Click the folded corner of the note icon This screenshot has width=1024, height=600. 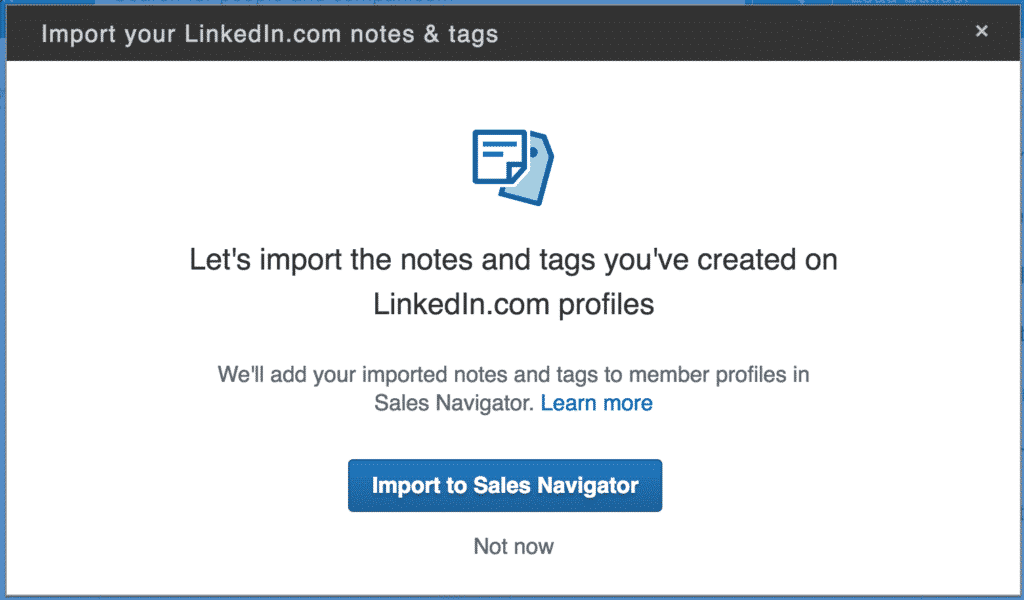point(516,173)
